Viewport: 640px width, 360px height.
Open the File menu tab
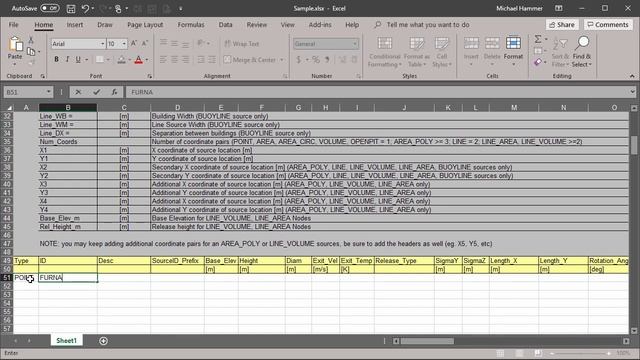click(13, 25)
